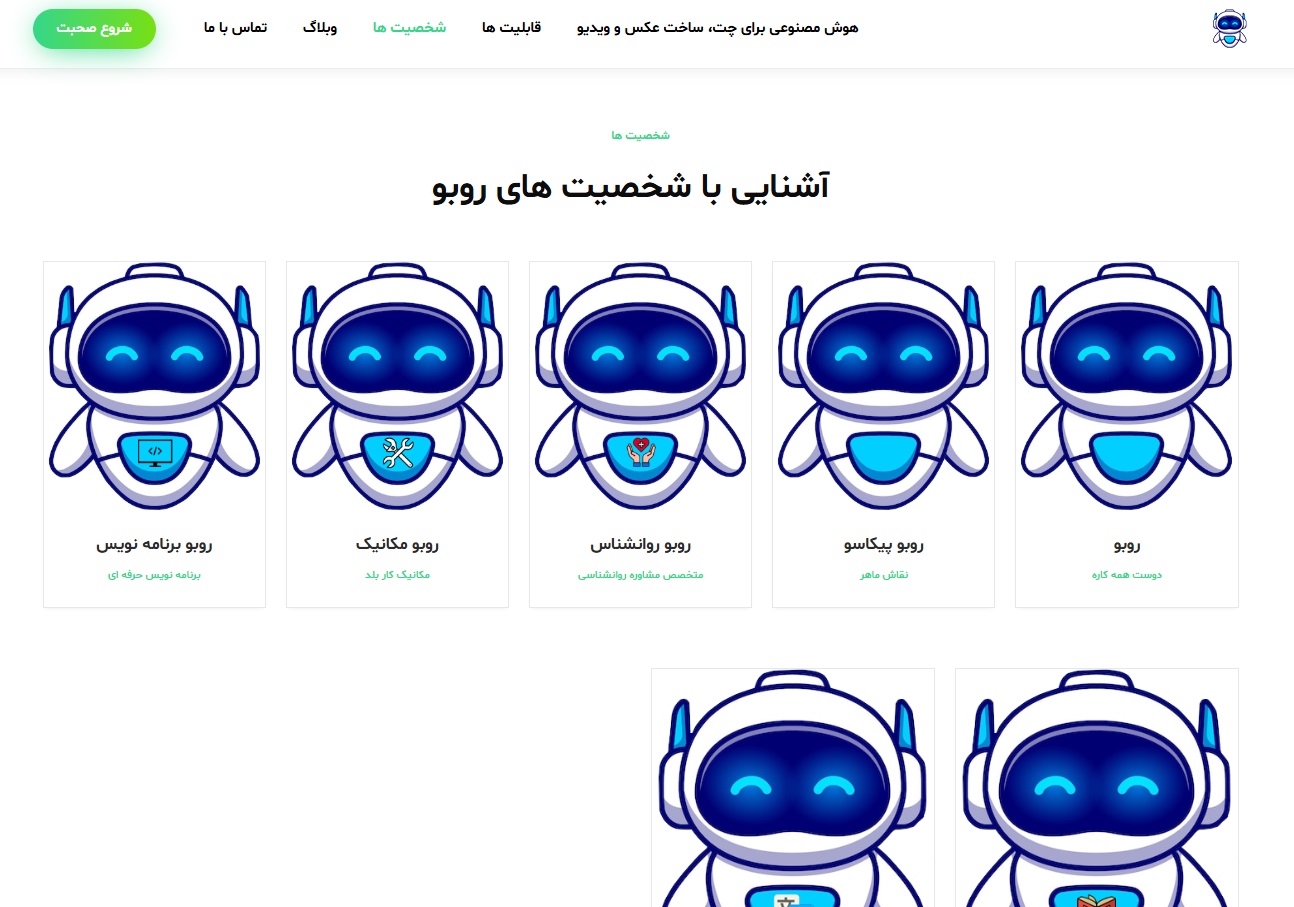Screen dimensions: 1294x907
Task: Click the heart-in-hands icon on psychologist robot
Action: click(x=640, y=453)
